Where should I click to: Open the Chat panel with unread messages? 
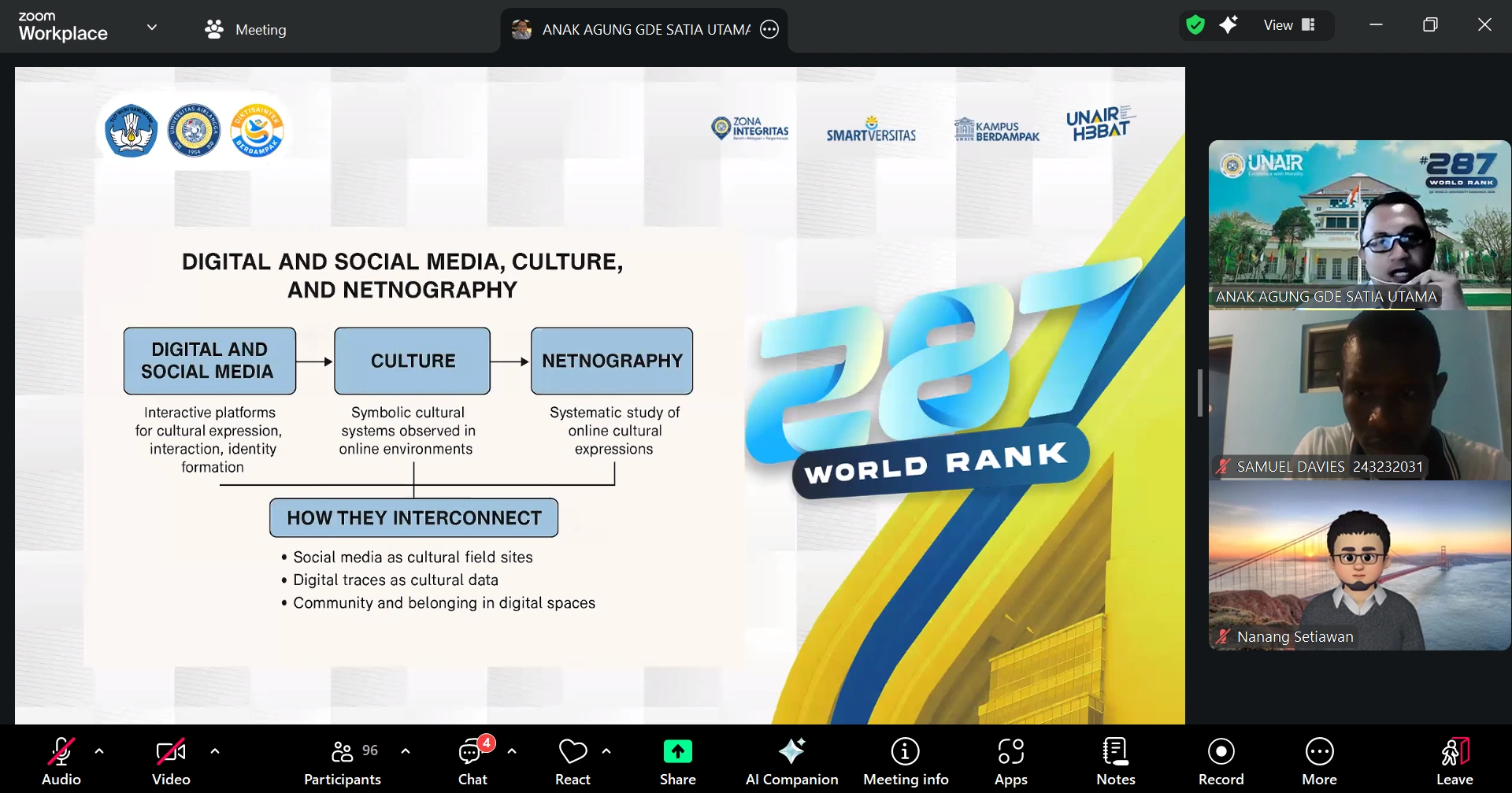pos(472,761)
